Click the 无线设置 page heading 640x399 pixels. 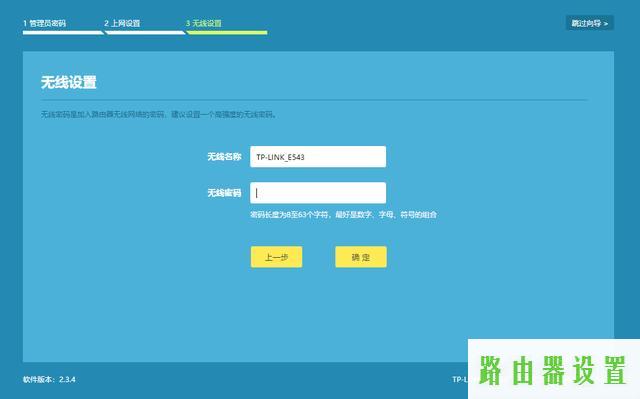click(69, 82)
